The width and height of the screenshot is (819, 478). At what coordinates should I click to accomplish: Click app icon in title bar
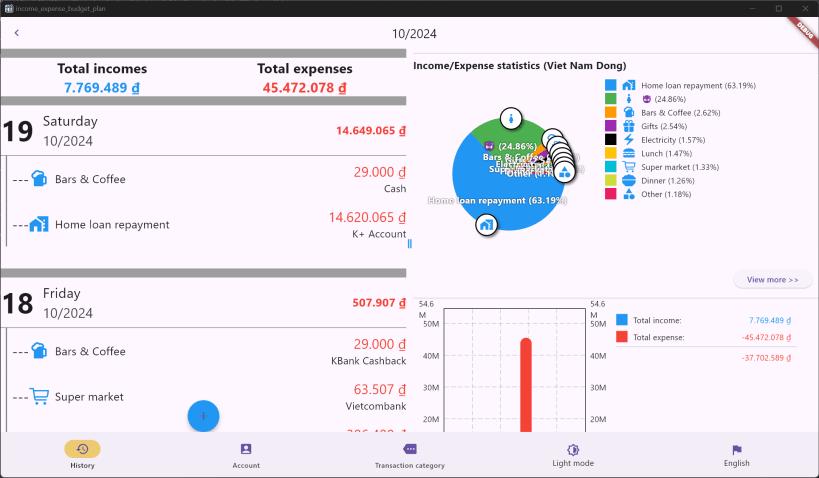point(9,8)
